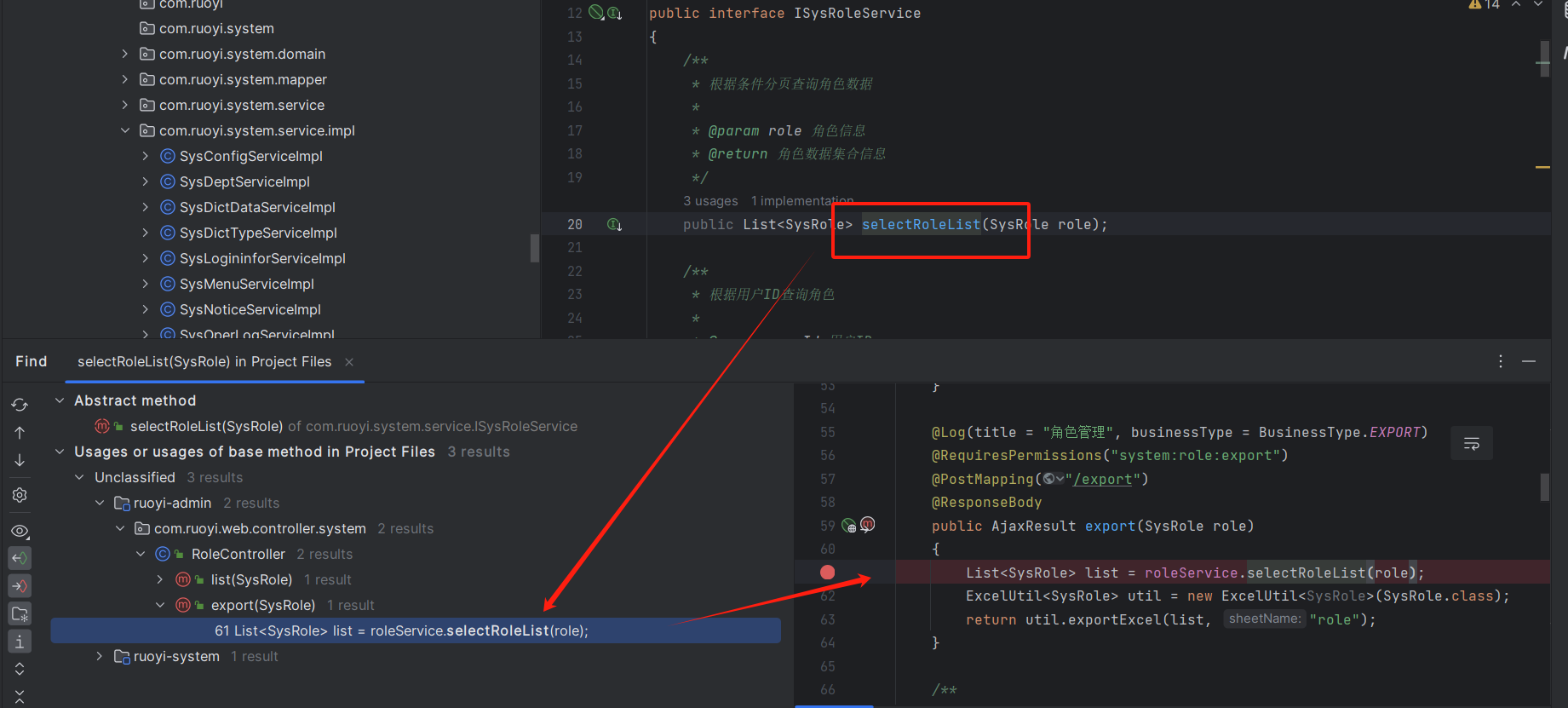
Task: Collapse the Usages or usages of base method group
Action: (x=60, y=452)
